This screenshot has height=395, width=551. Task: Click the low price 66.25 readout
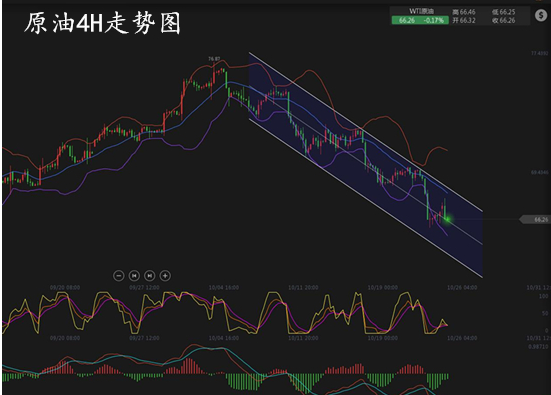(x=504, y=12)
